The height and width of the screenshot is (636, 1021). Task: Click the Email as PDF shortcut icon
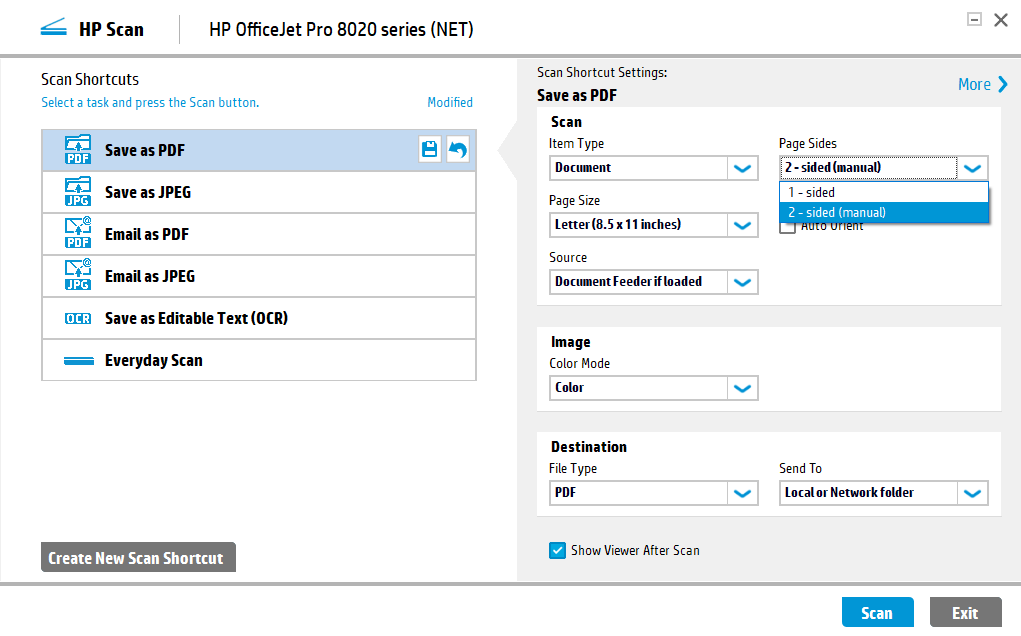click(77, 234)
